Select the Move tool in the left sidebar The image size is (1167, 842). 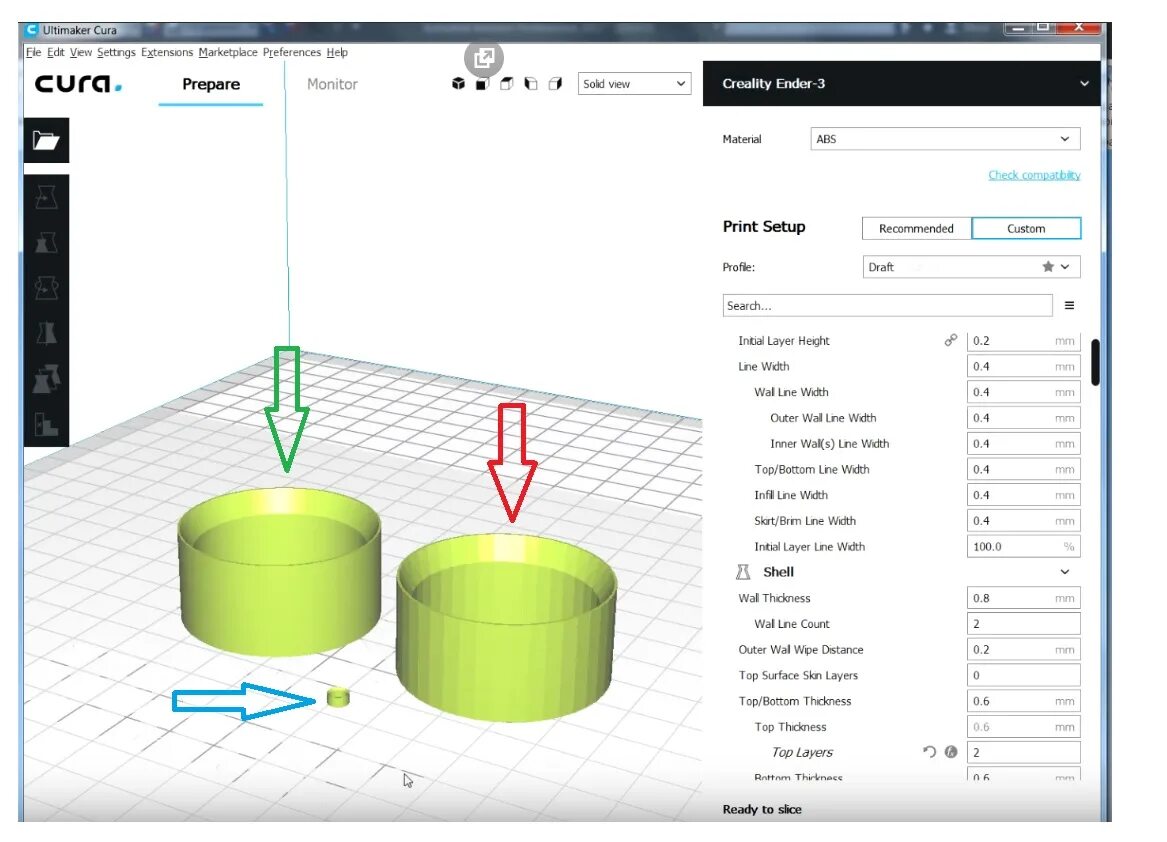(x=46, y=198)
